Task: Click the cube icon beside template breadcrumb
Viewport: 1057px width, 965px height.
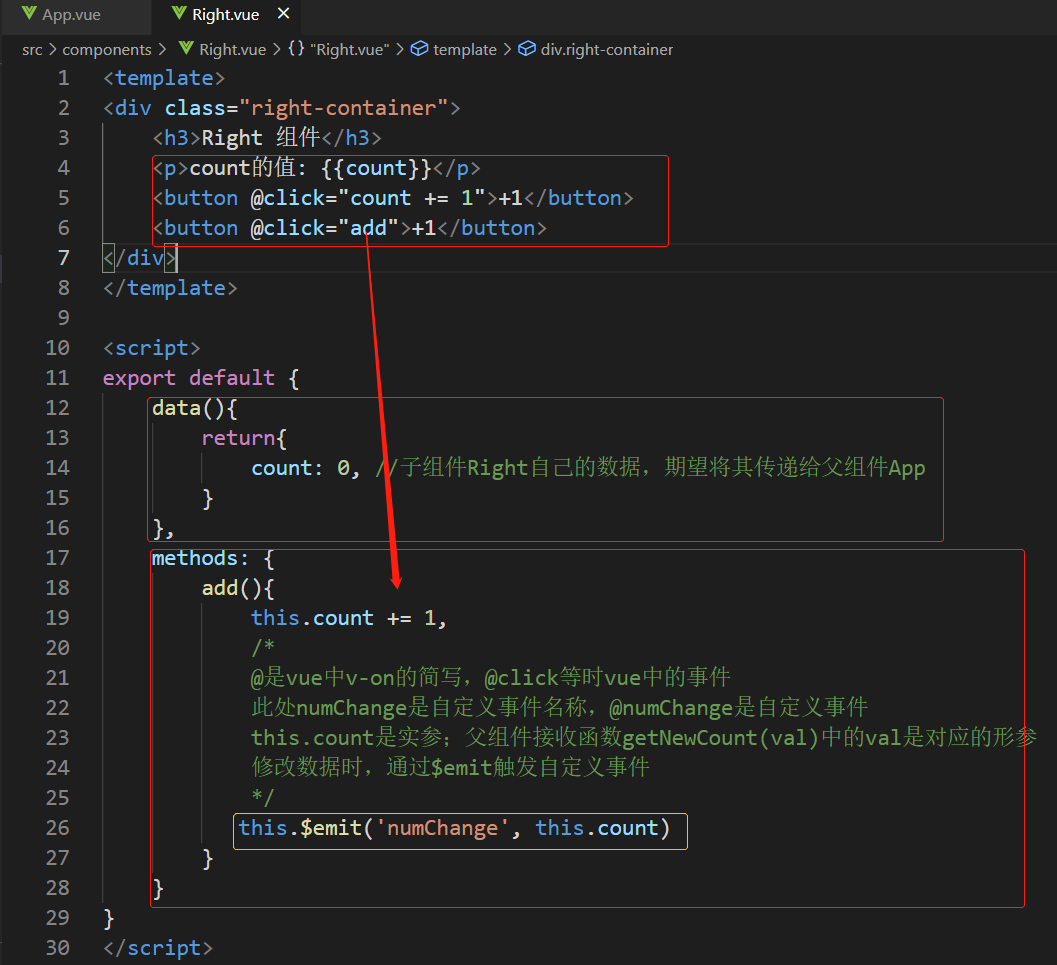Action: (419, 49)
